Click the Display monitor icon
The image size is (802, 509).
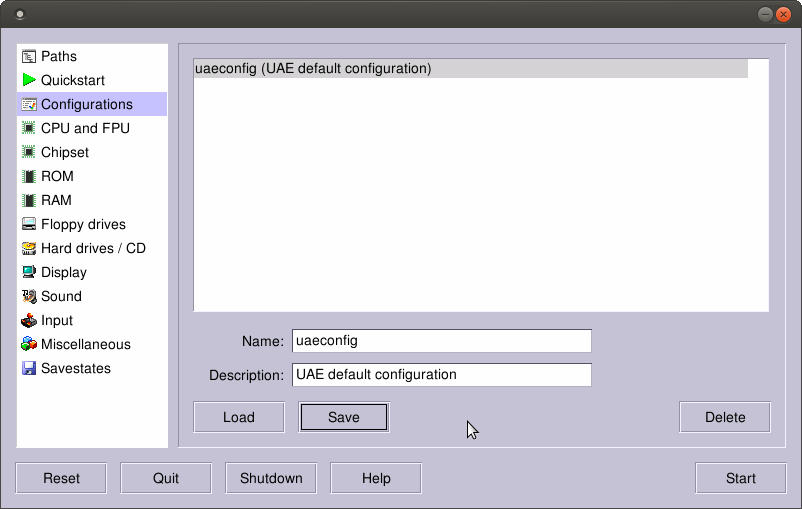tap(29, 273)
